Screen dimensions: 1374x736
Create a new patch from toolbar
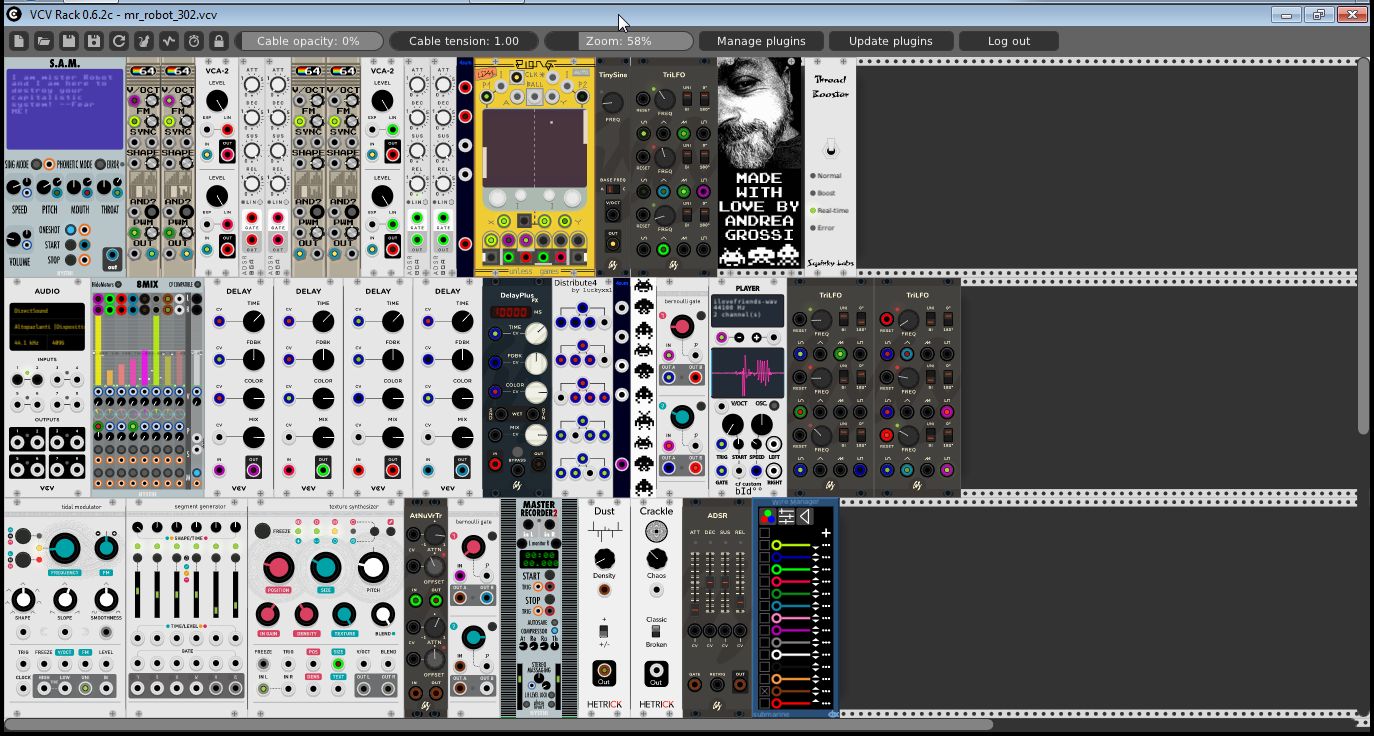[x=20, y=41]
